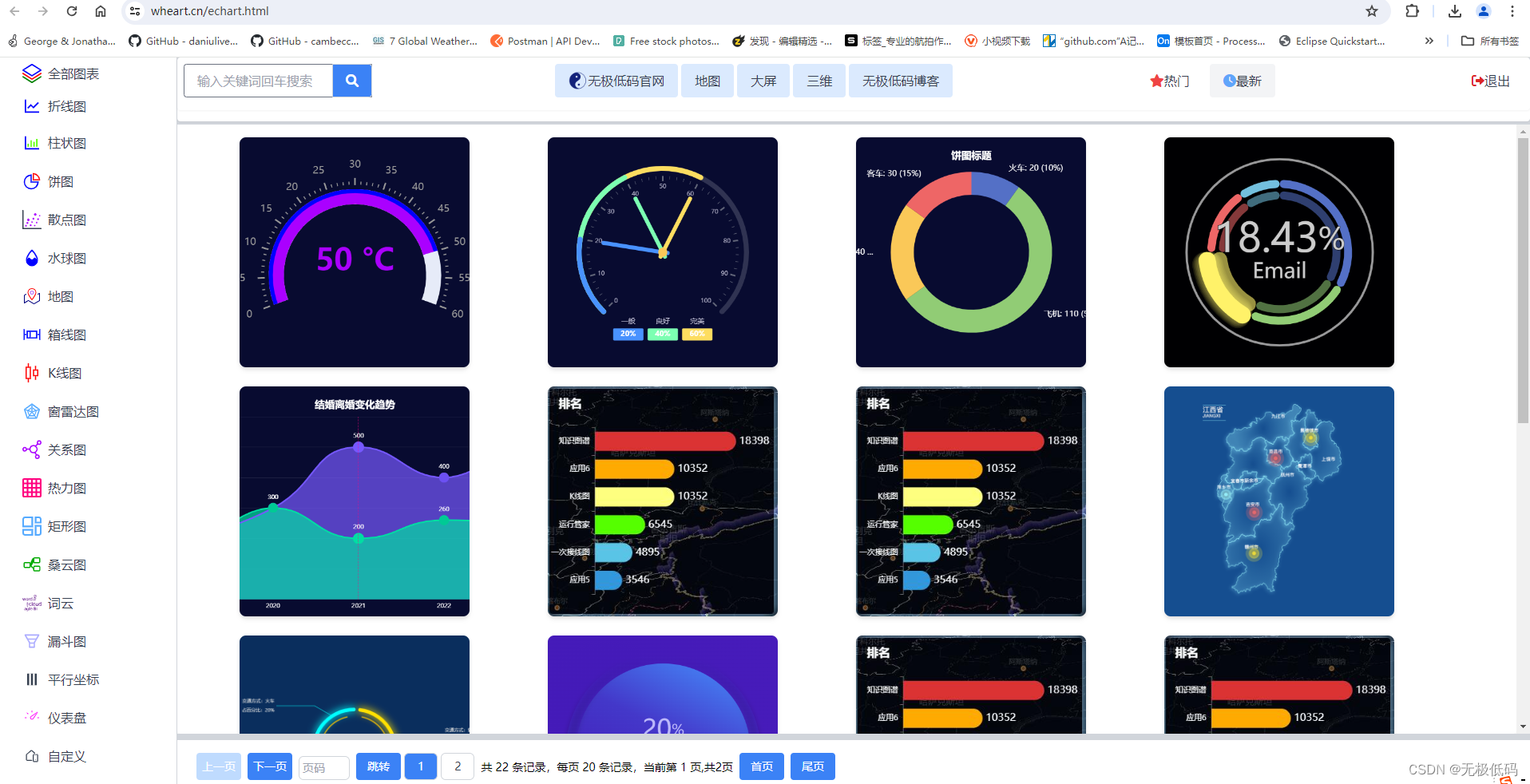Select the 漏斗图 funnel icon
The height and width of the screenshot is (784, 1530).
point(32,641)
